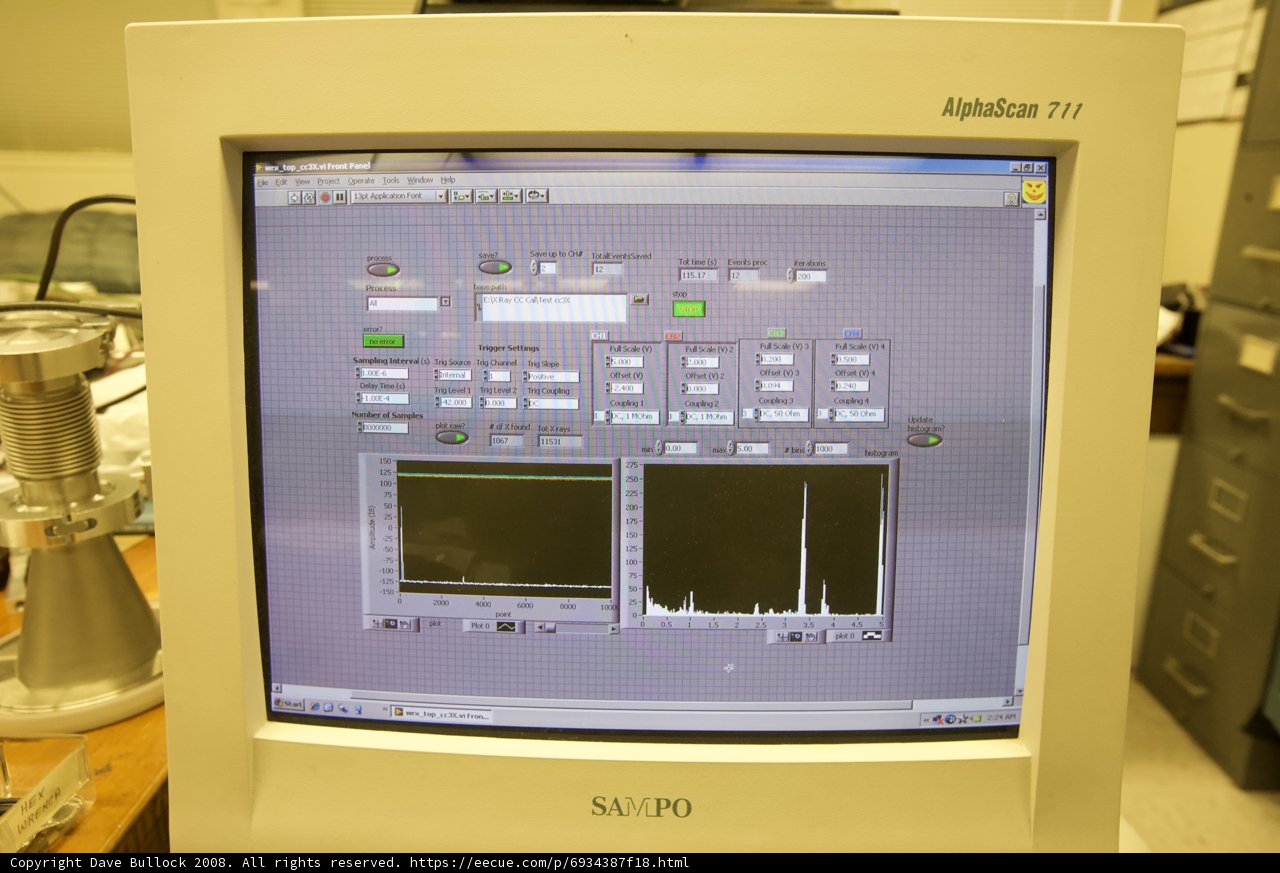Click the Plot 0 line style legend icon
Image resolution: width=1280 pixels, height=873 pixels.
click(507, 627)
